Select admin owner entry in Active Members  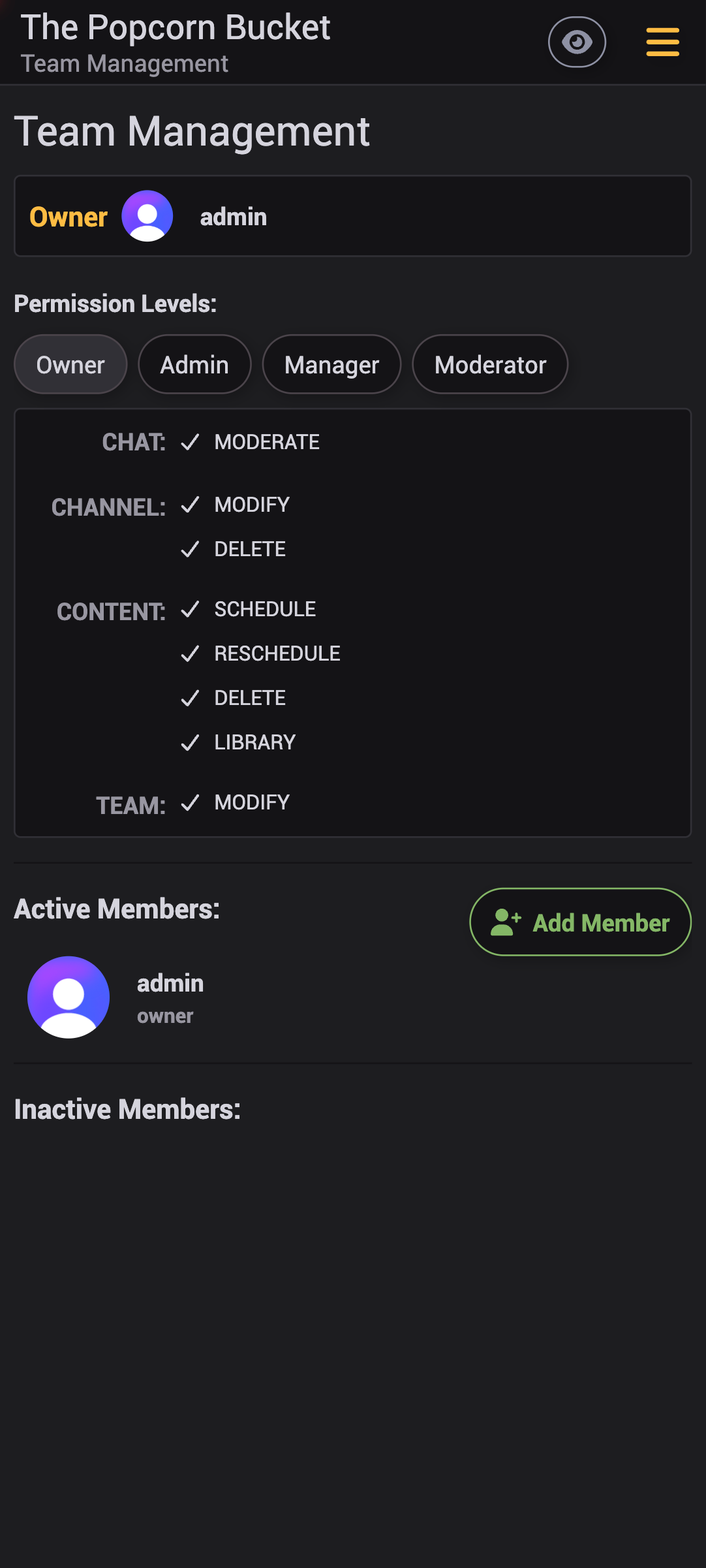click(x=170, y=997)
